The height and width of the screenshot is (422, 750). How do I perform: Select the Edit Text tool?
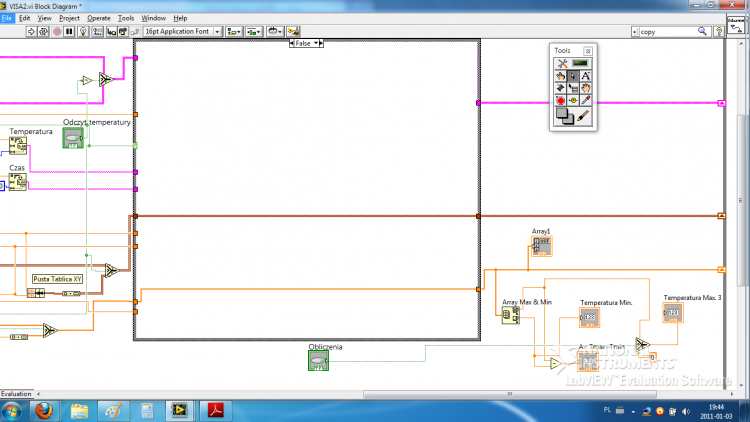tap(585, 76)
